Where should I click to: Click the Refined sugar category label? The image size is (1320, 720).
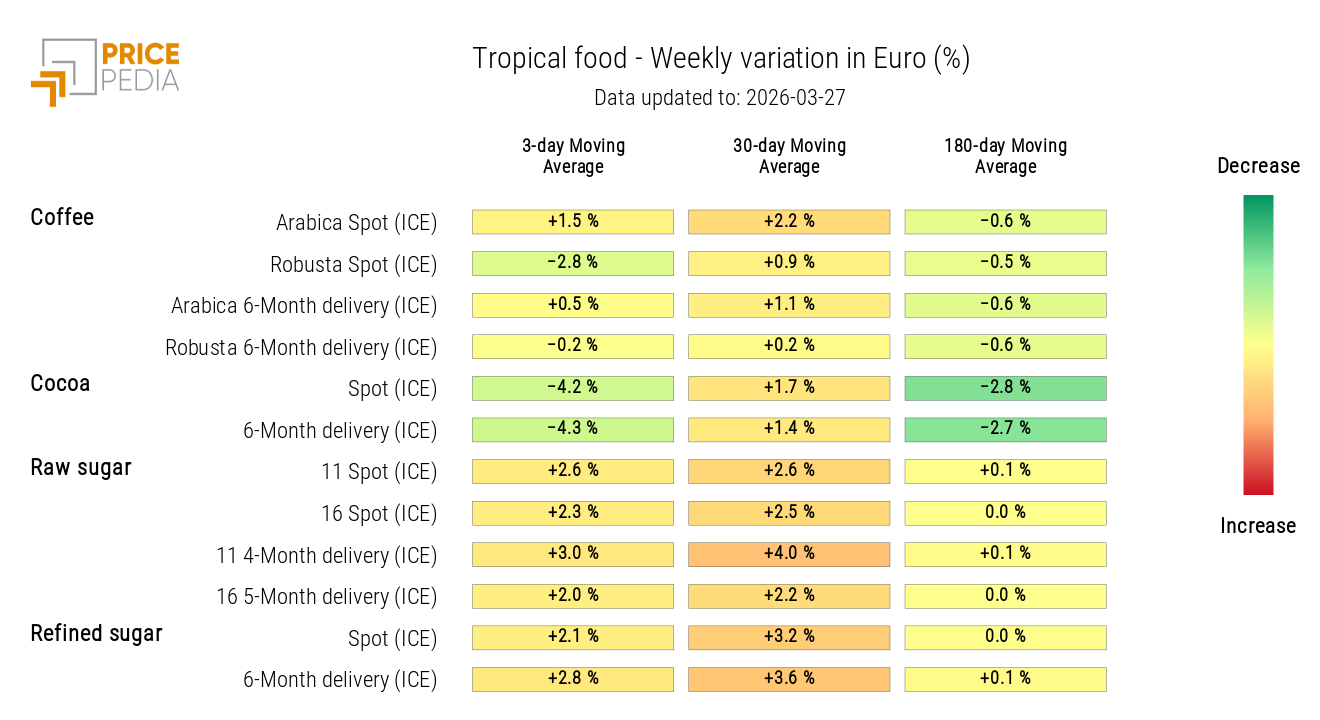coord(96,633)
